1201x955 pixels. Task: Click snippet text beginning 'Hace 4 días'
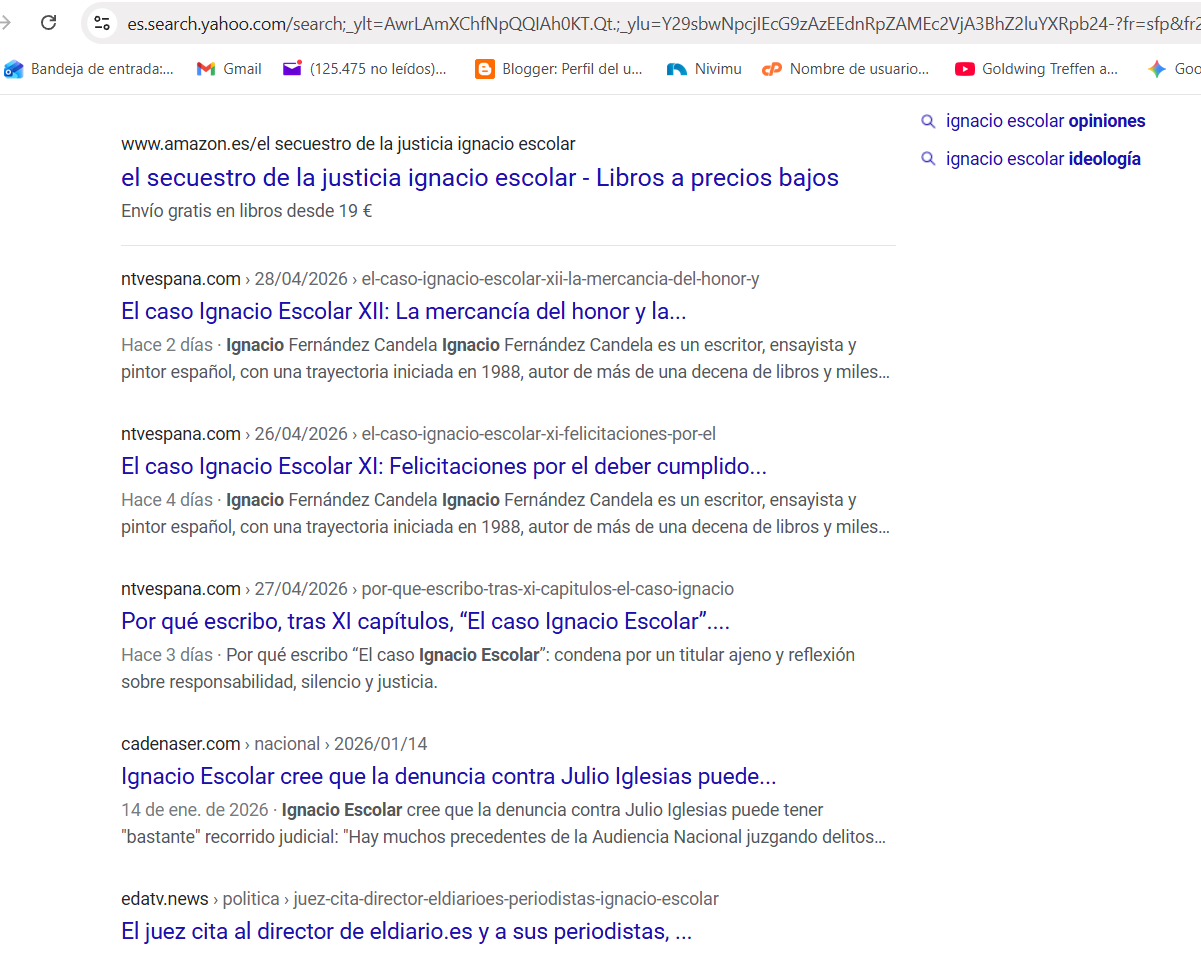point(505,514)
